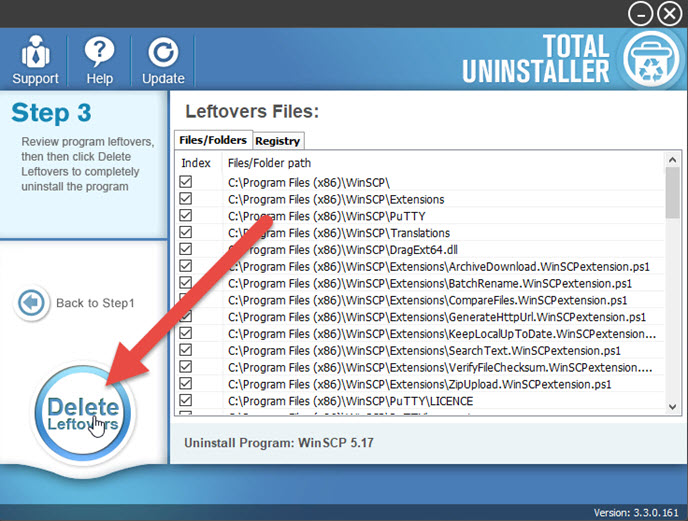
Task: Click the Update refresh icon
Action: coord(163,53)
